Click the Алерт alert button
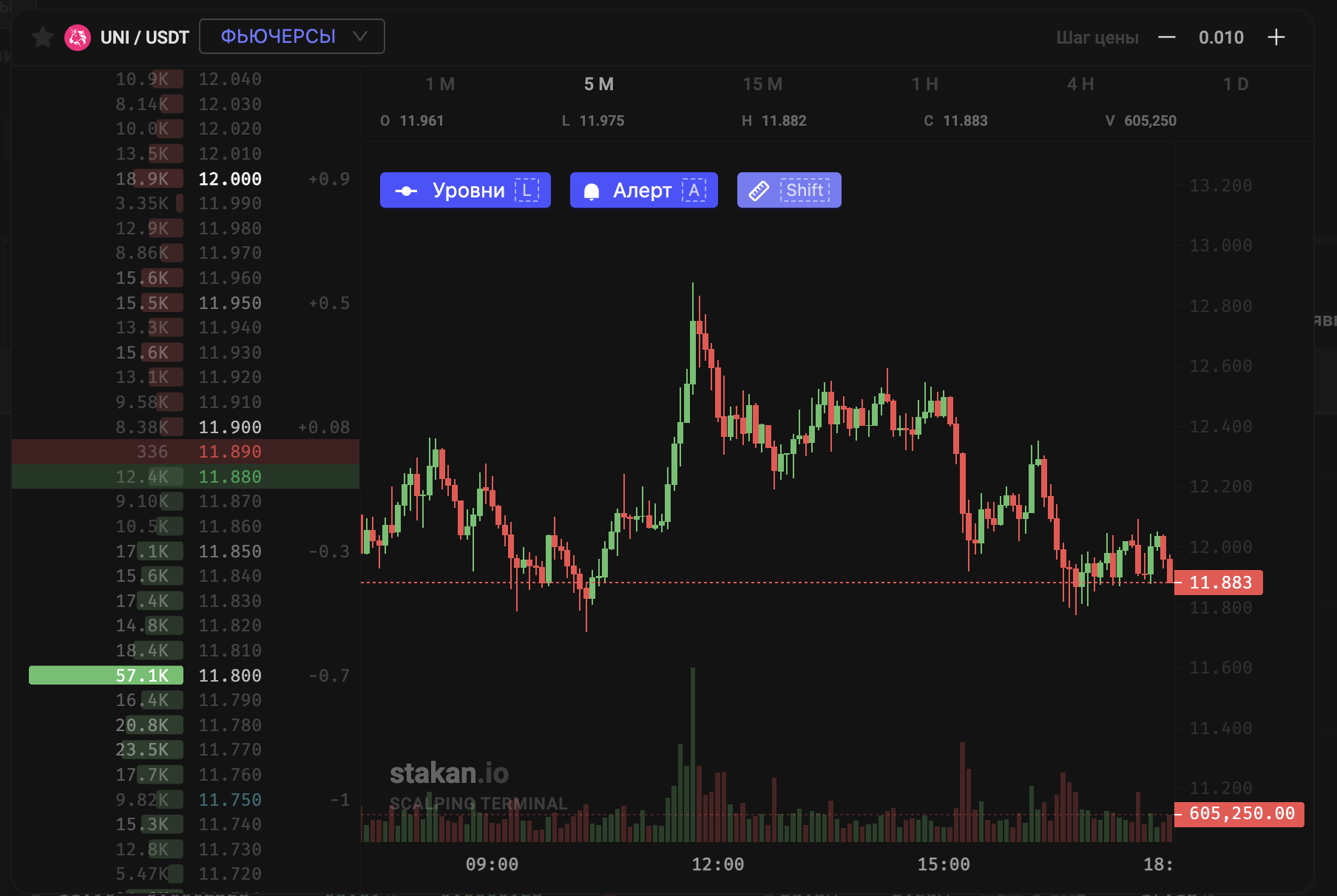The height and width of the screenshot is (896, 1337). point(644,190)
